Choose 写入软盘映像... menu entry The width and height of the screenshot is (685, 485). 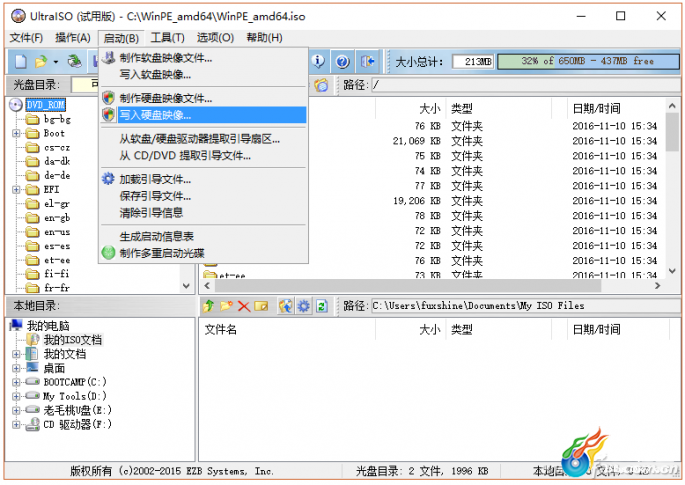[204, 75]
